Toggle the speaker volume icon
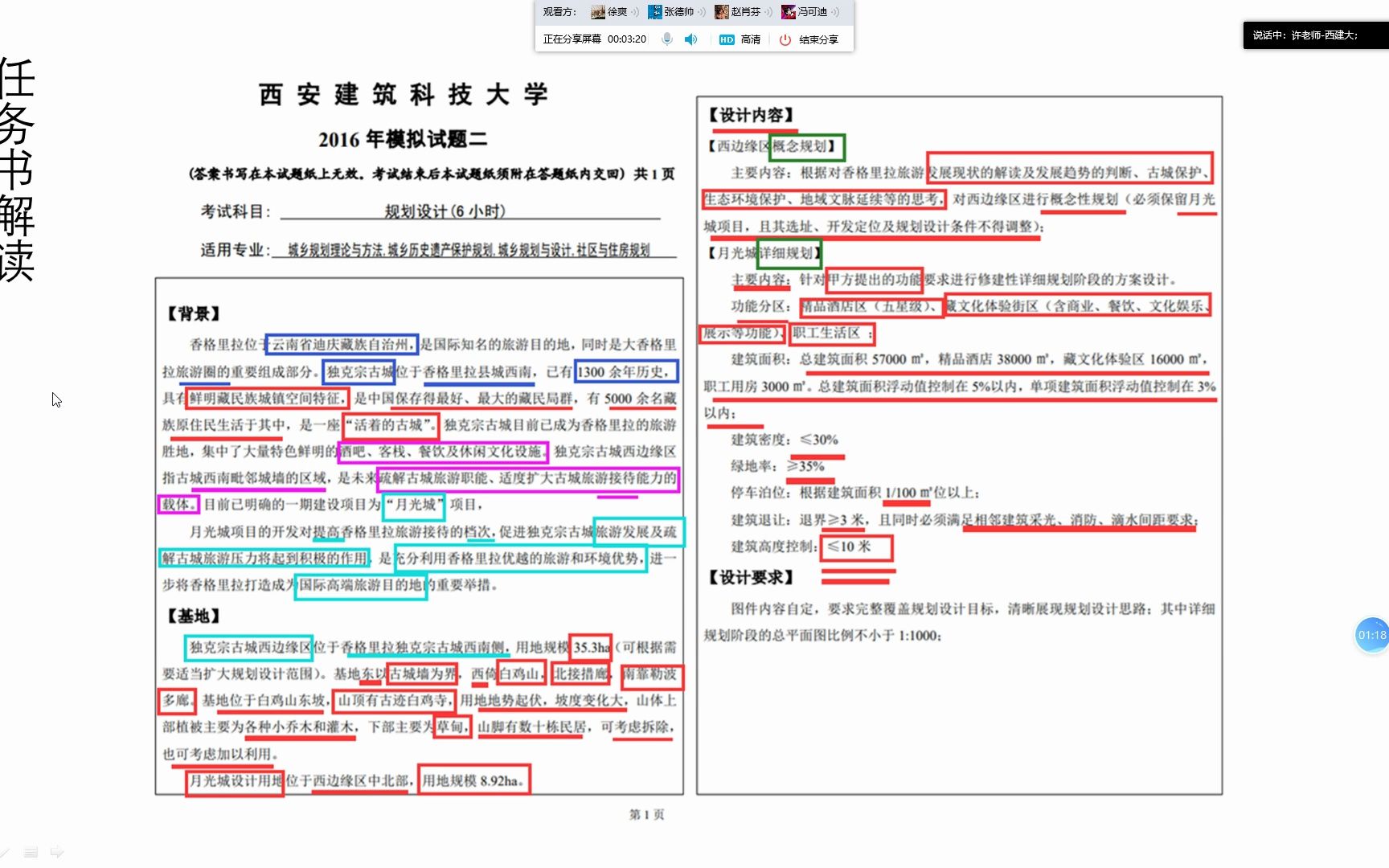1389x868 pixels. (x=691, y=39)
